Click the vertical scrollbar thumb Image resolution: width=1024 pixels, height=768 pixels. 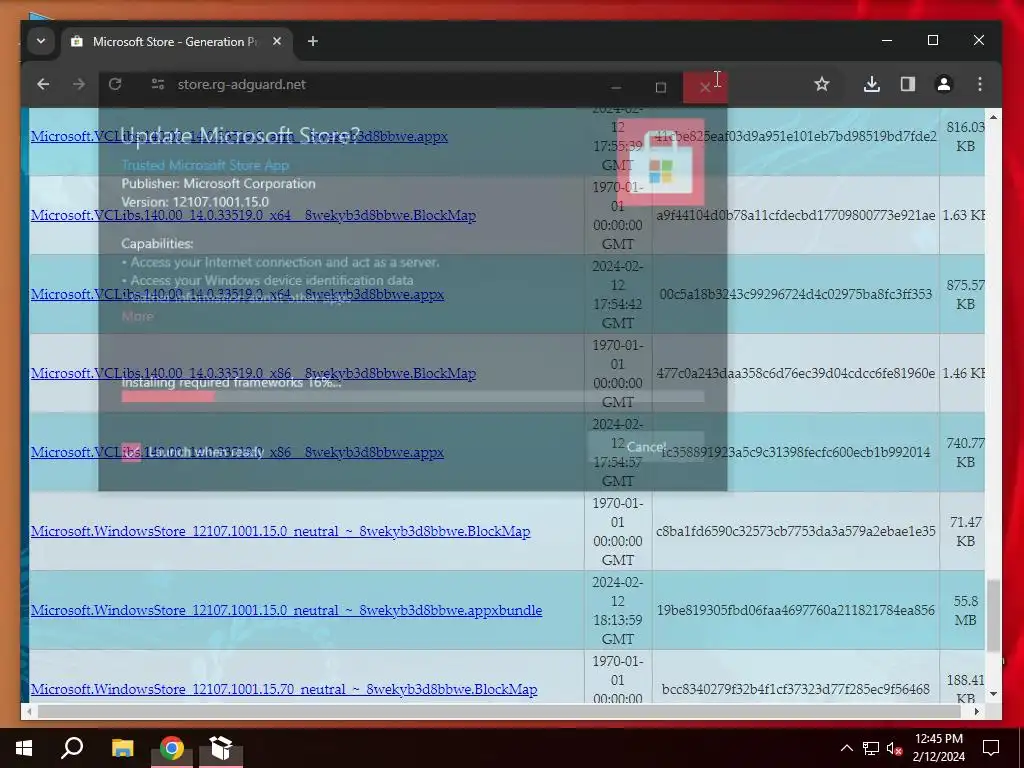(993, 615)
